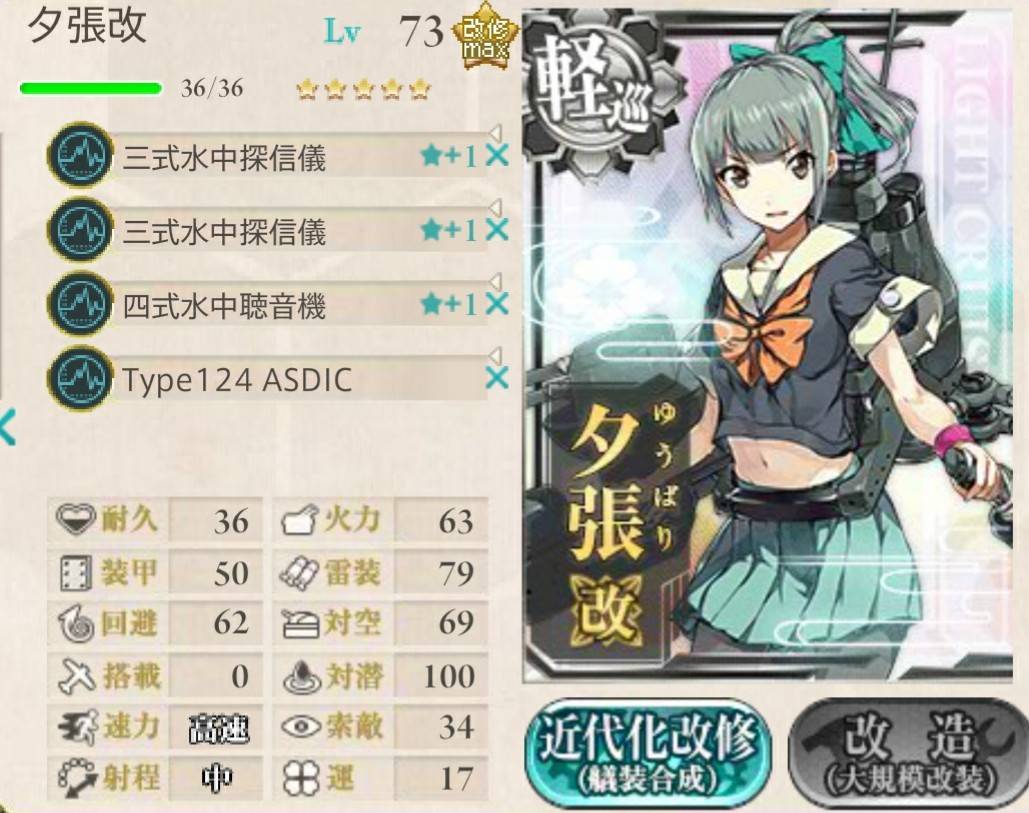Click the 夕張 ship card portrait
1029x813 pixels.
click(769, 345)
